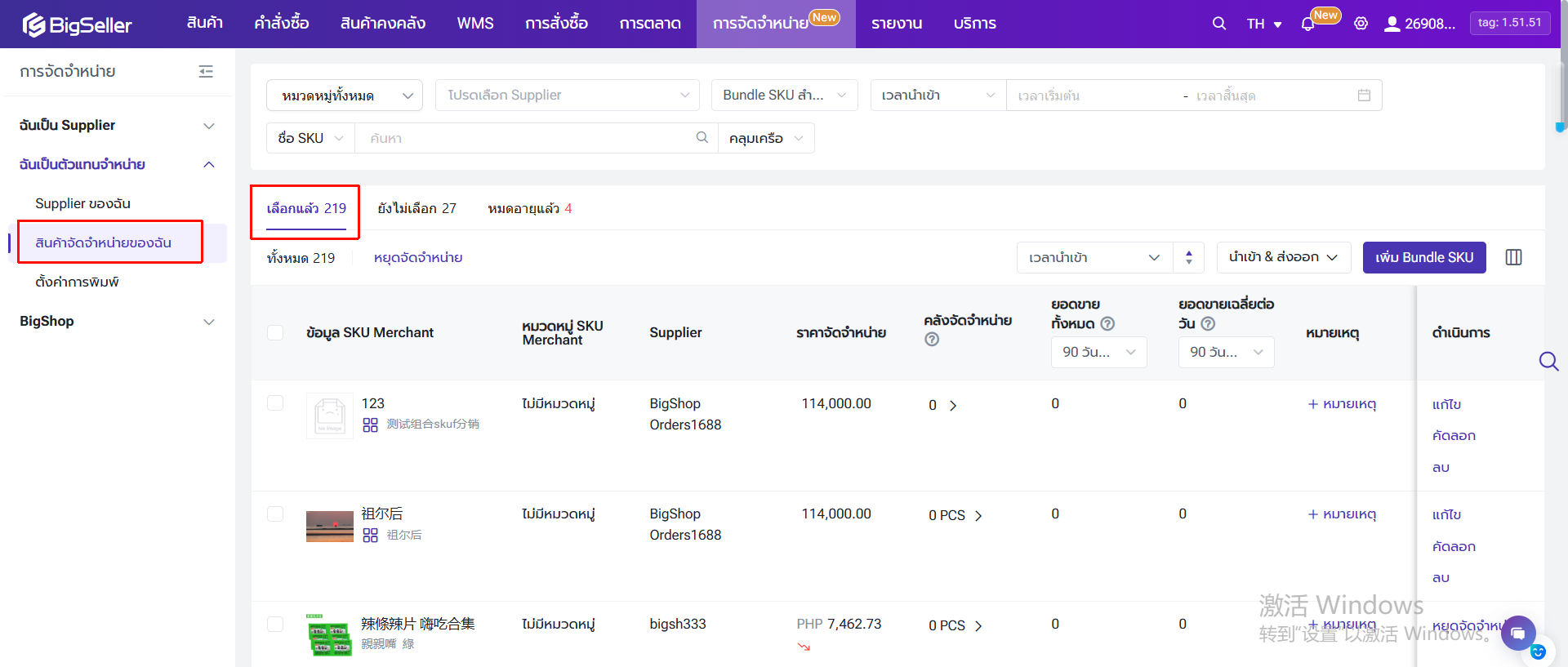Open the โปรดเลือก Supplier dropdown

(x=567, y=96)
